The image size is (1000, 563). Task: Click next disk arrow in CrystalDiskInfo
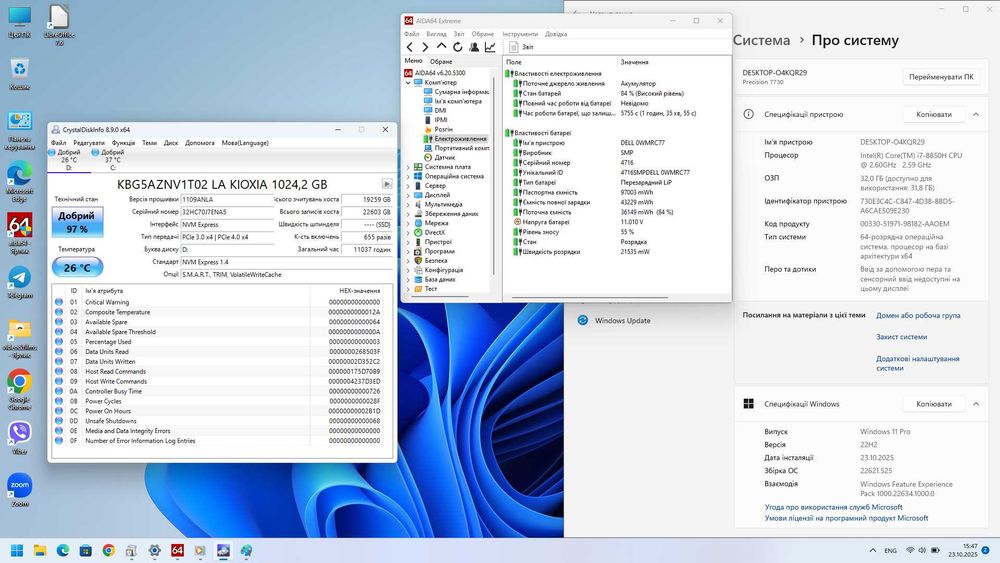[x=386, y=184]
